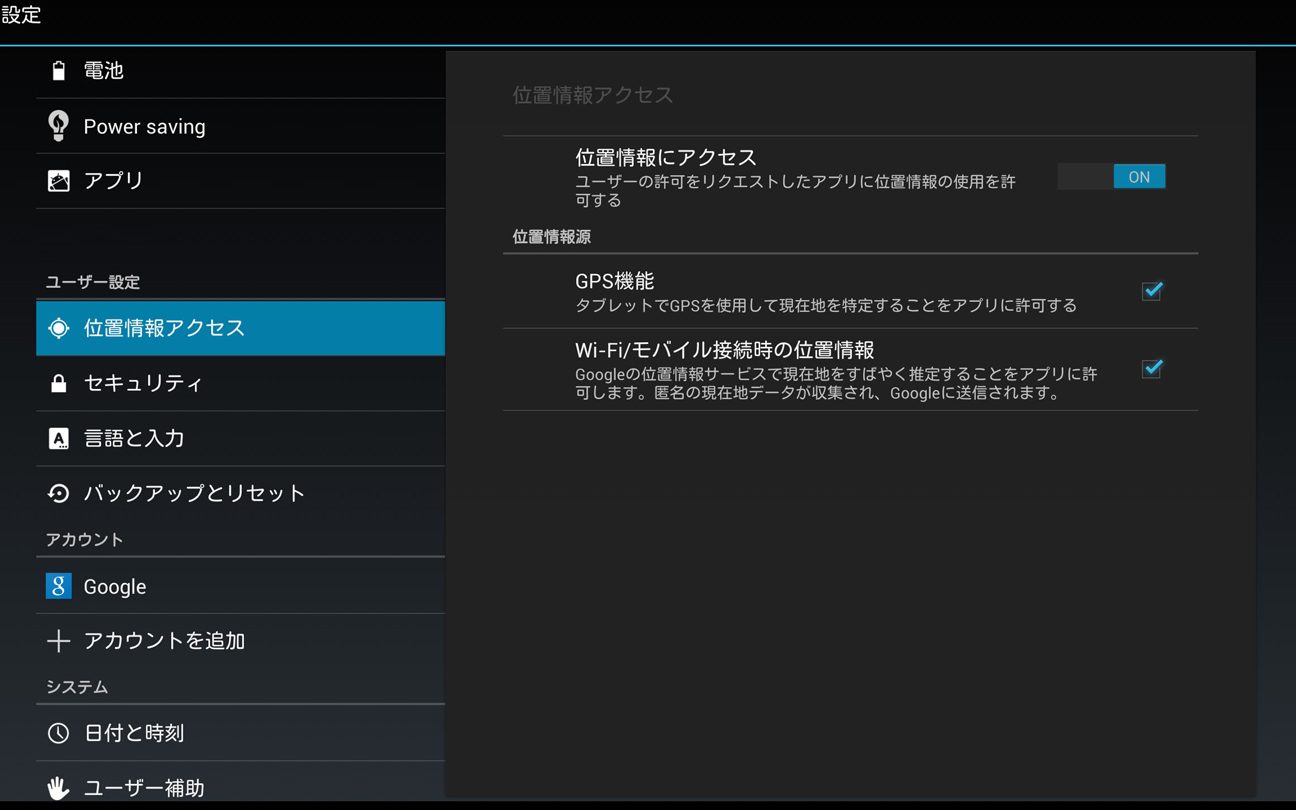The image size is (1296, 810).
Task: Click the システム section header
Action: (77, 687)
